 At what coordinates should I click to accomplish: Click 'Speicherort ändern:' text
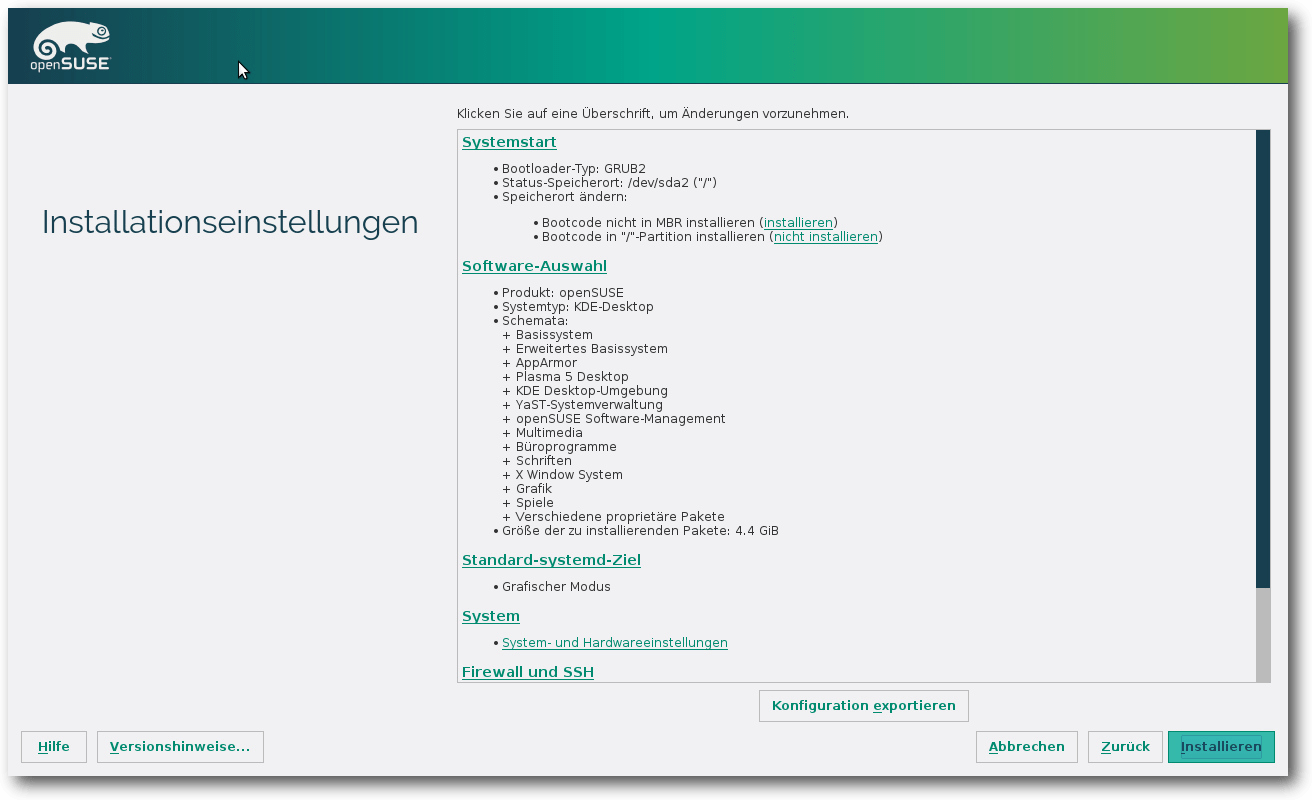pyautogui.click(x=564, y=197)
